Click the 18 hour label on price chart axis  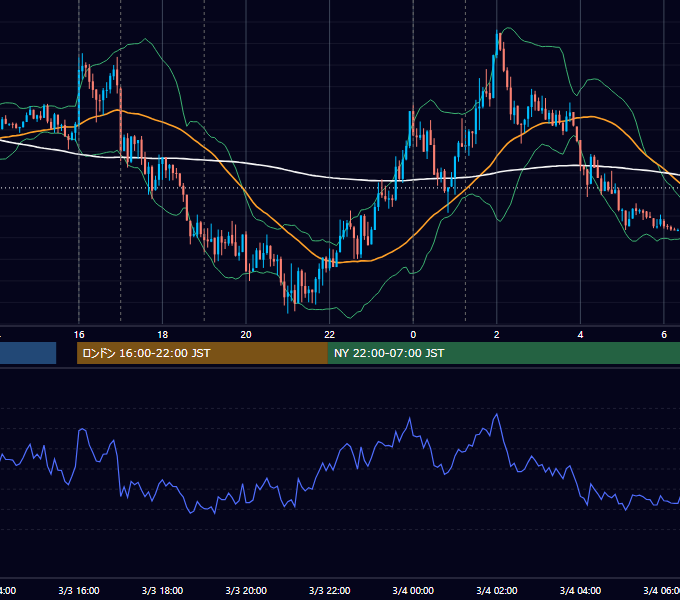click(x=163, y=335)
